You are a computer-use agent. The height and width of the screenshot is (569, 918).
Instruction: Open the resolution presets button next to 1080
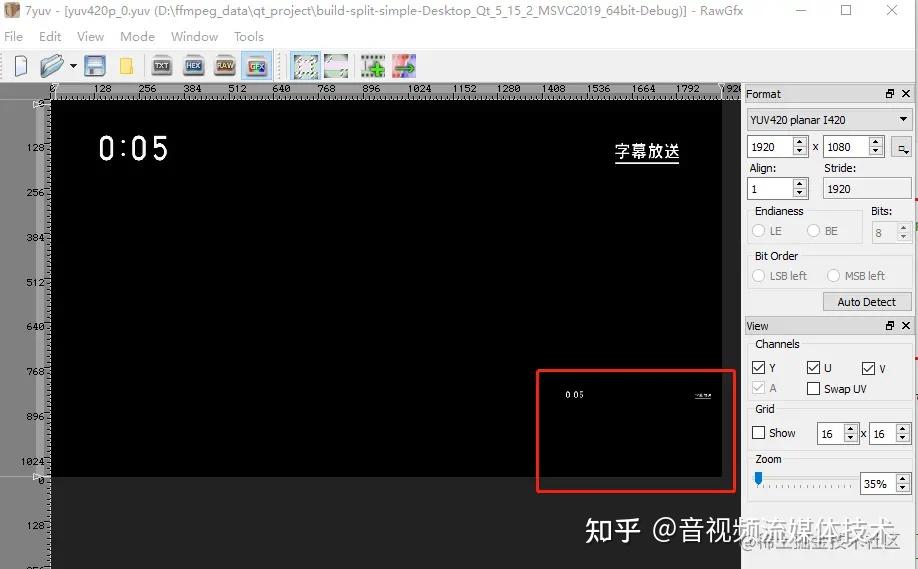click(x=900, y=147)
